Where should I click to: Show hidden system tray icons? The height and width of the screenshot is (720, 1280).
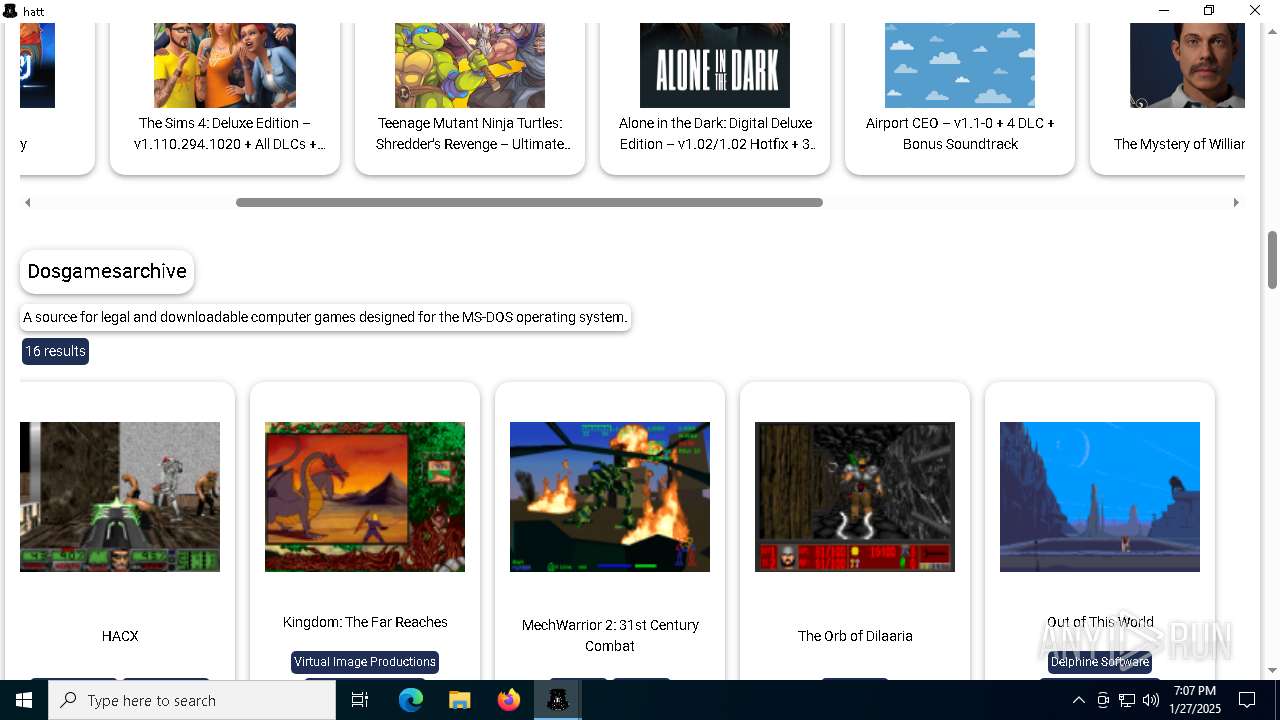click(x=1078, y=700)
